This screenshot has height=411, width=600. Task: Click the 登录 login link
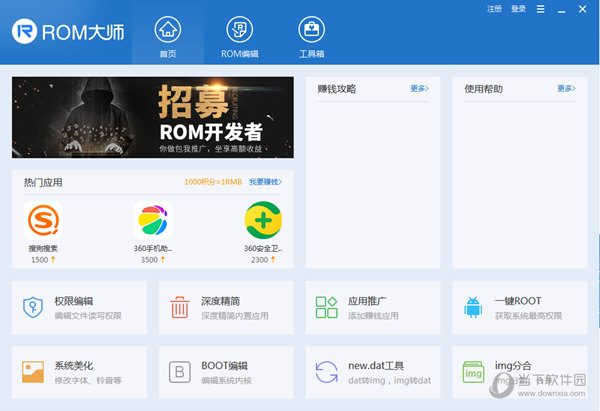[518, 9]
